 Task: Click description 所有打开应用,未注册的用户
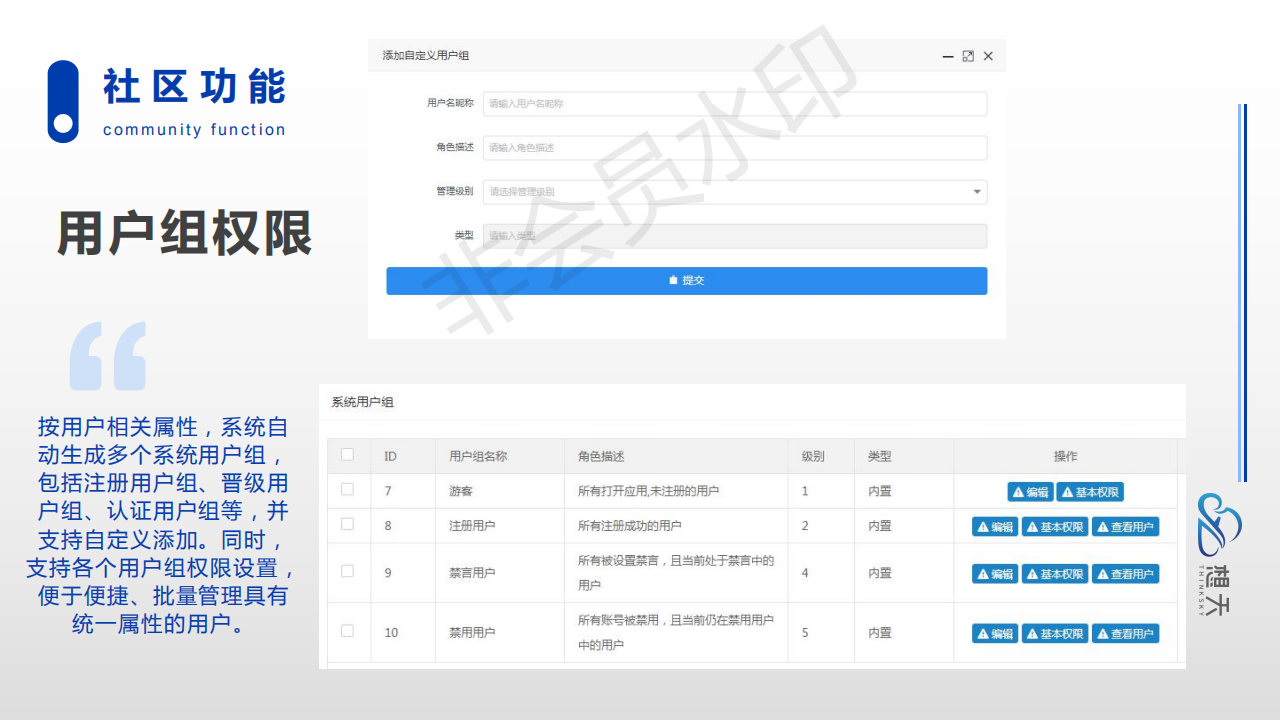(x=648, y=491)
